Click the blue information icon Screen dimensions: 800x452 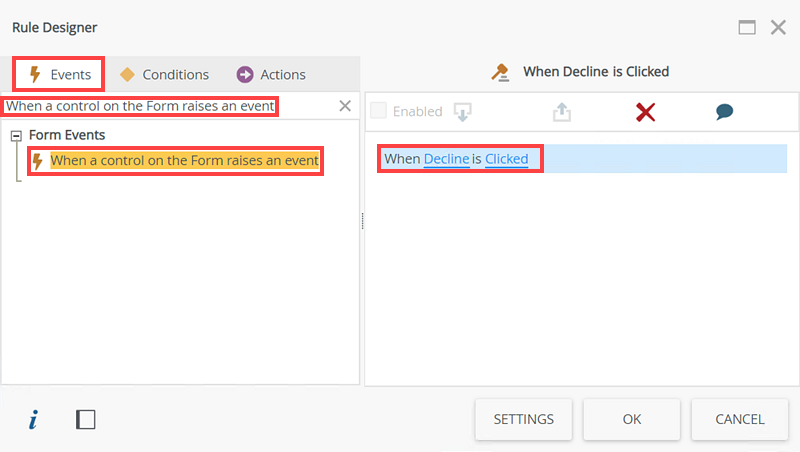[x=33, y=420]
